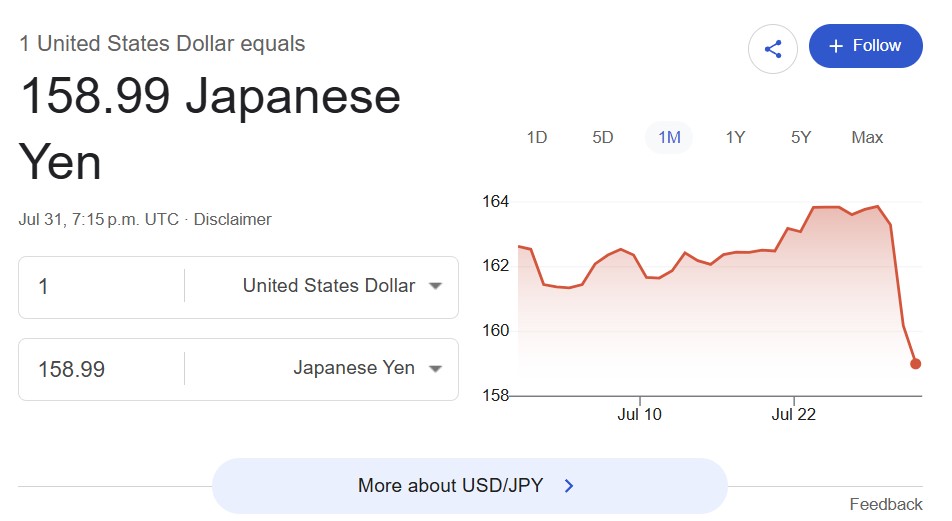Select the 1M chart range
Screen dimensions: 952x521
669,137
